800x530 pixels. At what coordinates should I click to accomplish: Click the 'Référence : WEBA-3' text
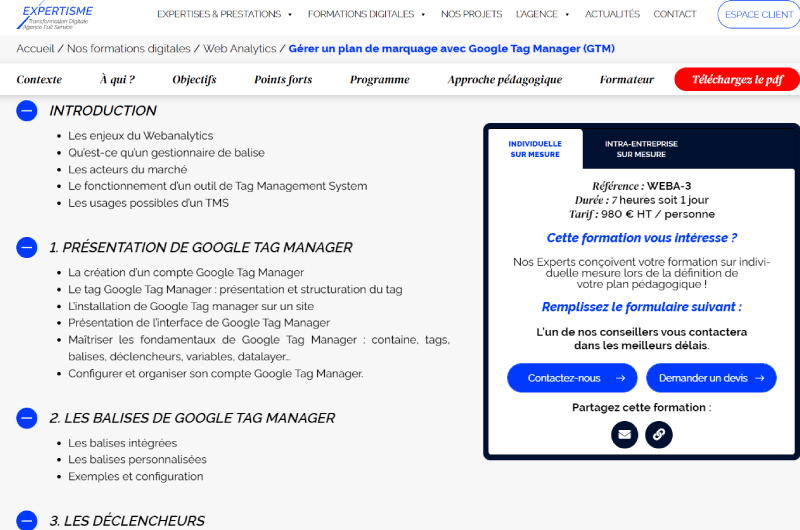[x=641, y=186]
